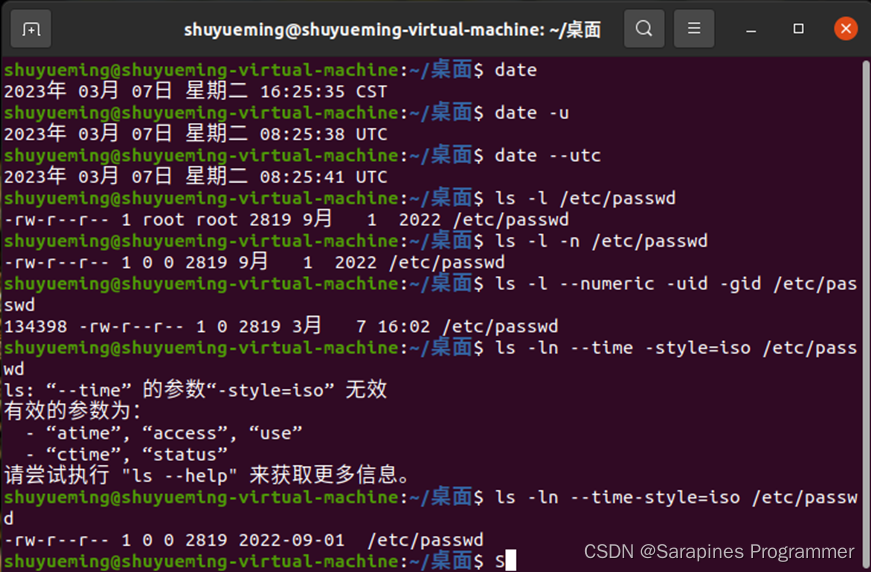Click the 'ls --help' suggestion line
This screenshot has width=871, height=572.
[x=209, y=475]
